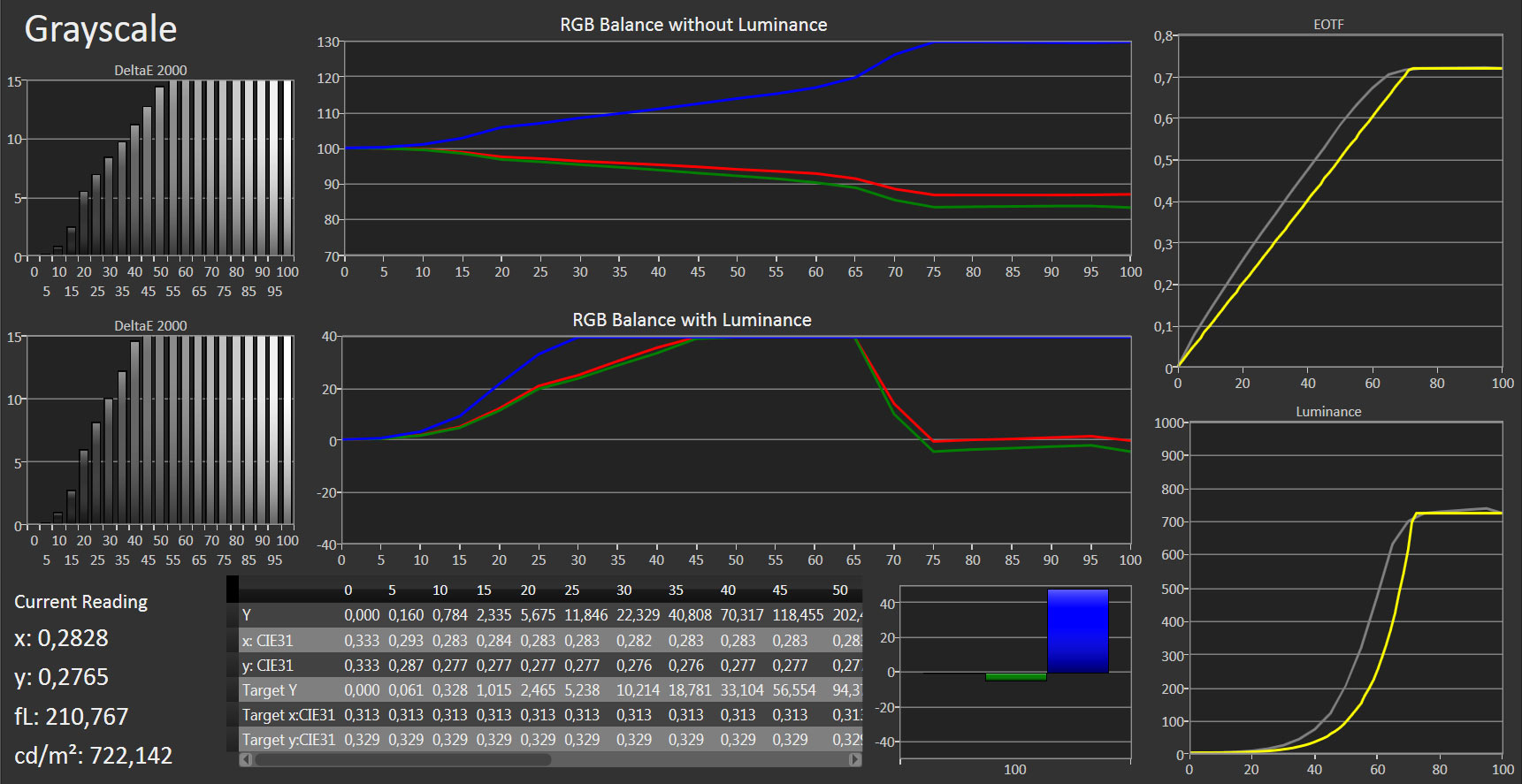Click the Luminance chart title
Image resolution: width=1522 pixels, height=784 pixels.
click(x=1328, y=412)
